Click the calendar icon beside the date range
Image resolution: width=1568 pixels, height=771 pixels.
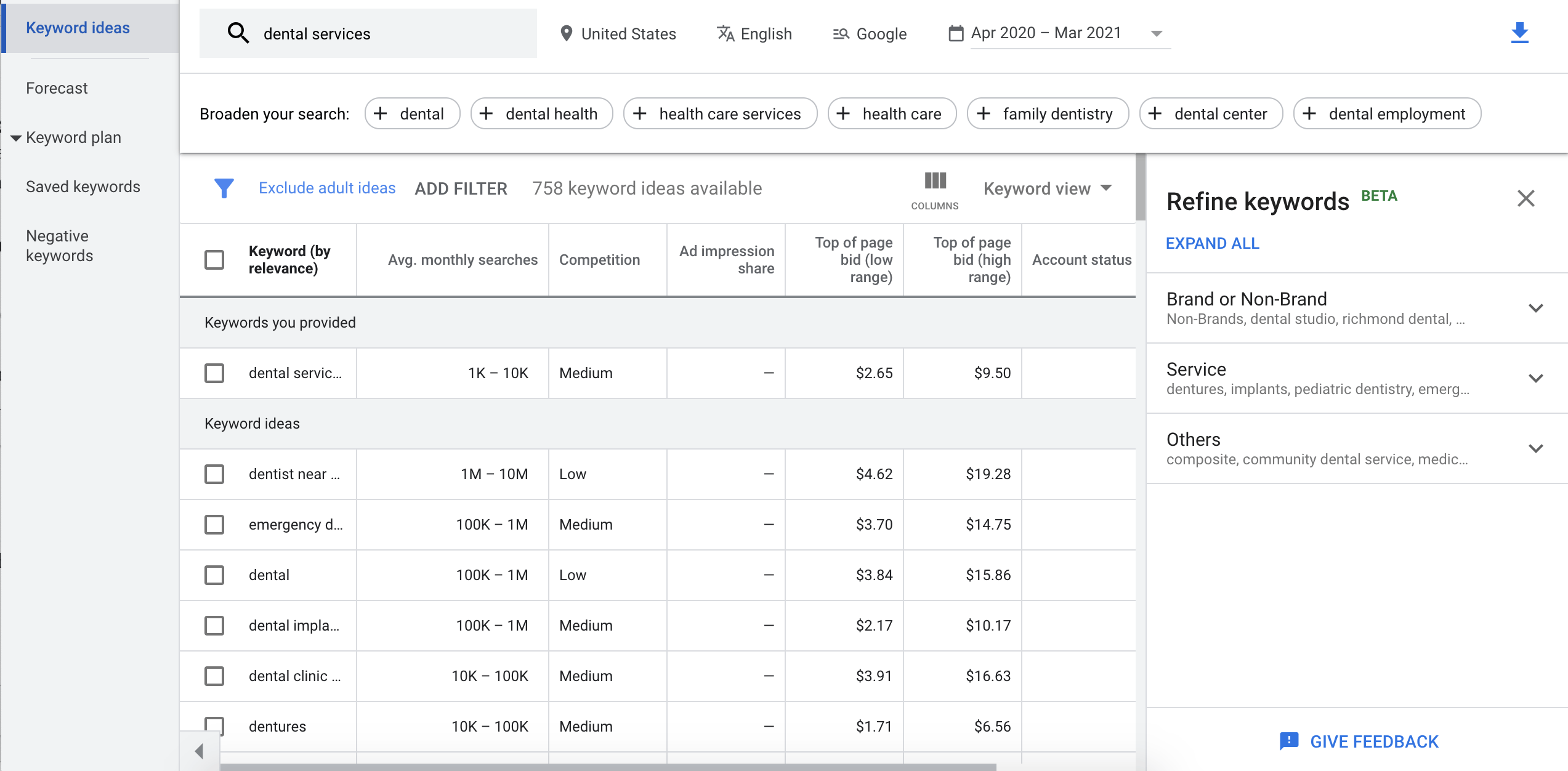pos(955,34)
